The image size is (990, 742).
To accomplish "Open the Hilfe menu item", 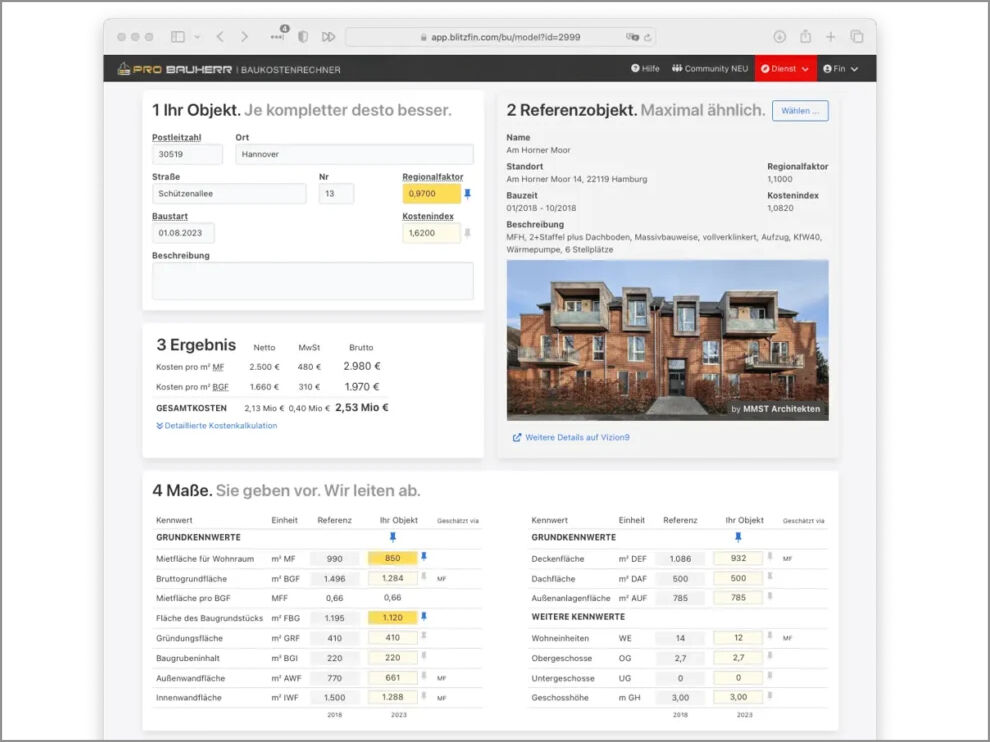I will [x=645, y=69].
